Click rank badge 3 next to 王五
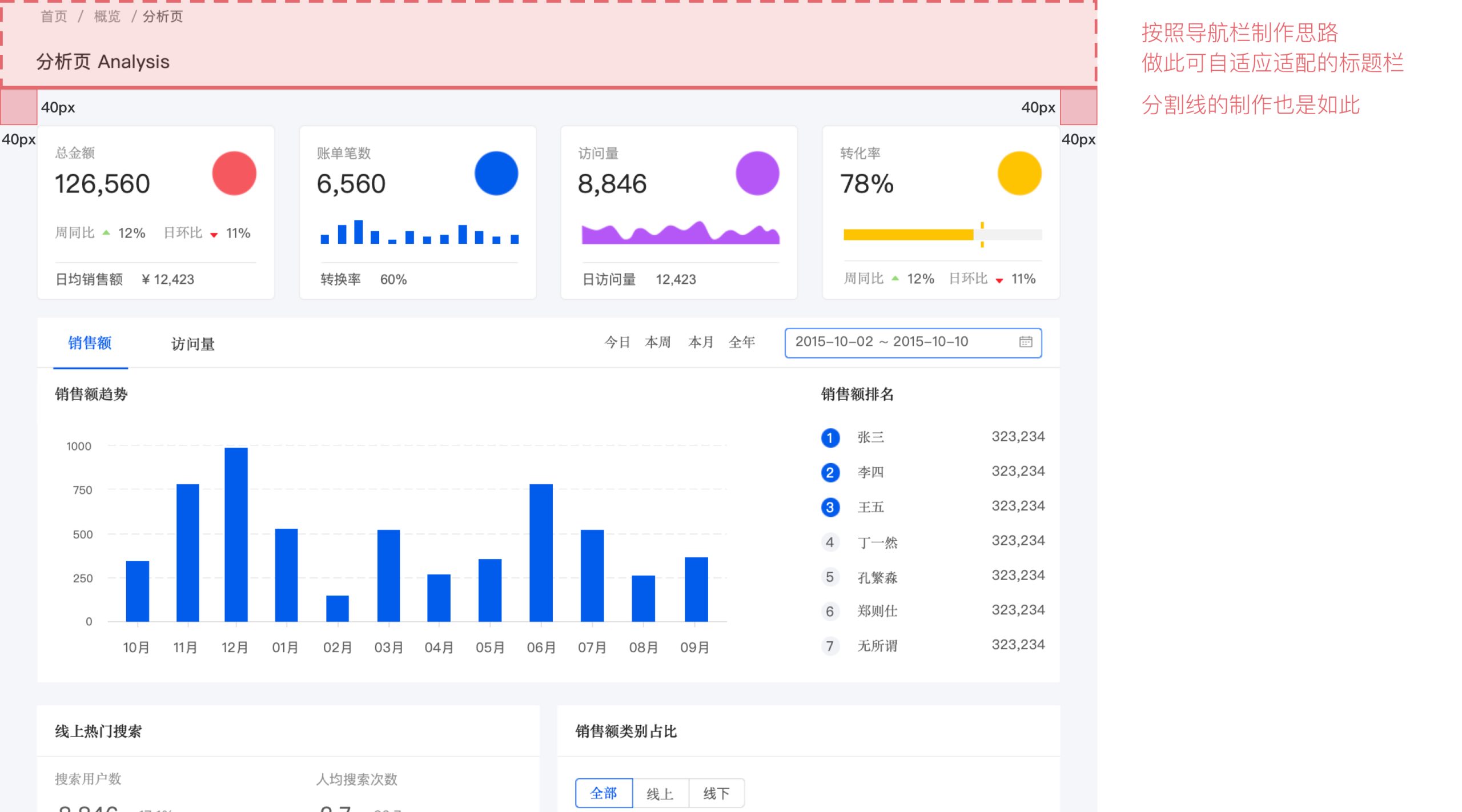Image resolution: width=1462 pixels, height=812 pixels. point(830,507)
